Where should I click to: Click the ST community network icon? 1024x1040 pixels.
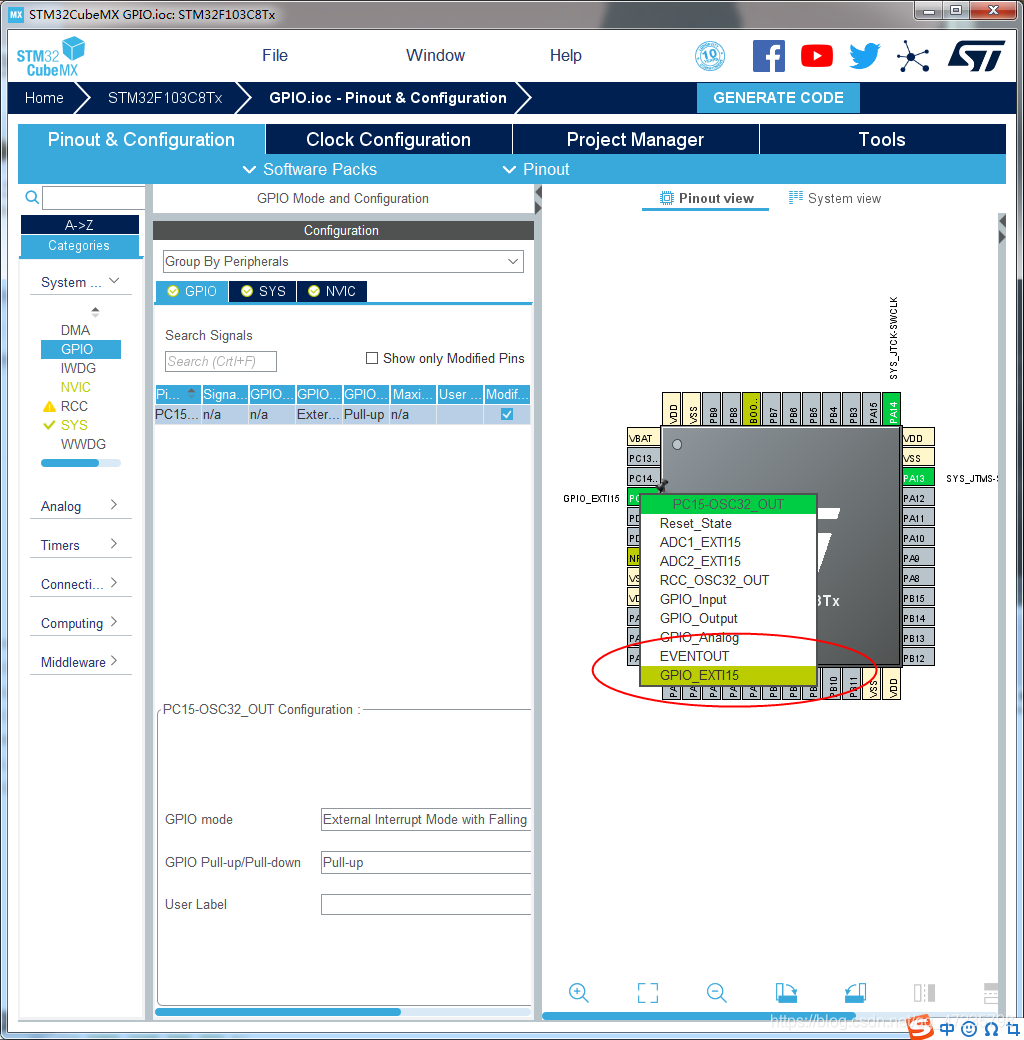pyautogui.click(x=913, y=56)
